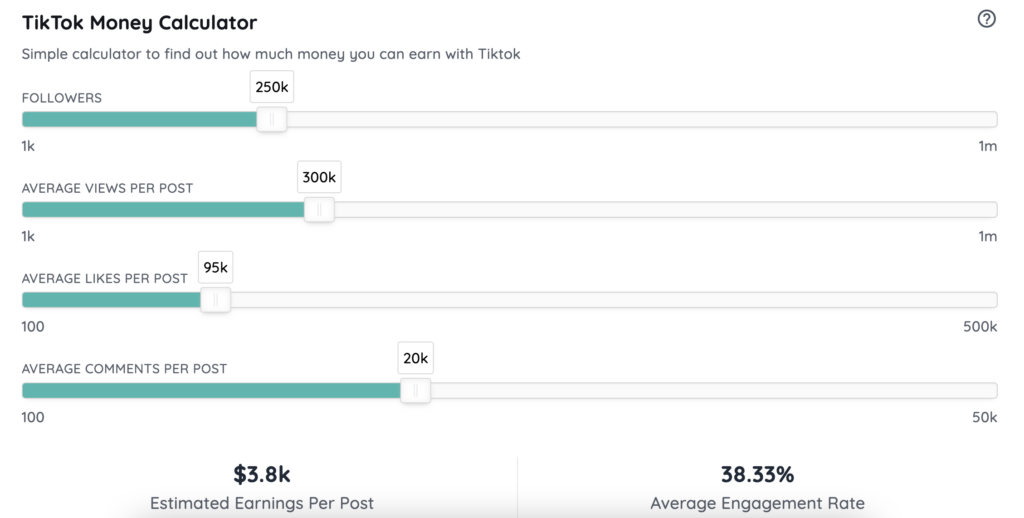The image size is (1024, 518).
Task: Click the TikTok Money Calculator heading
Action: [x=139, y=22]
